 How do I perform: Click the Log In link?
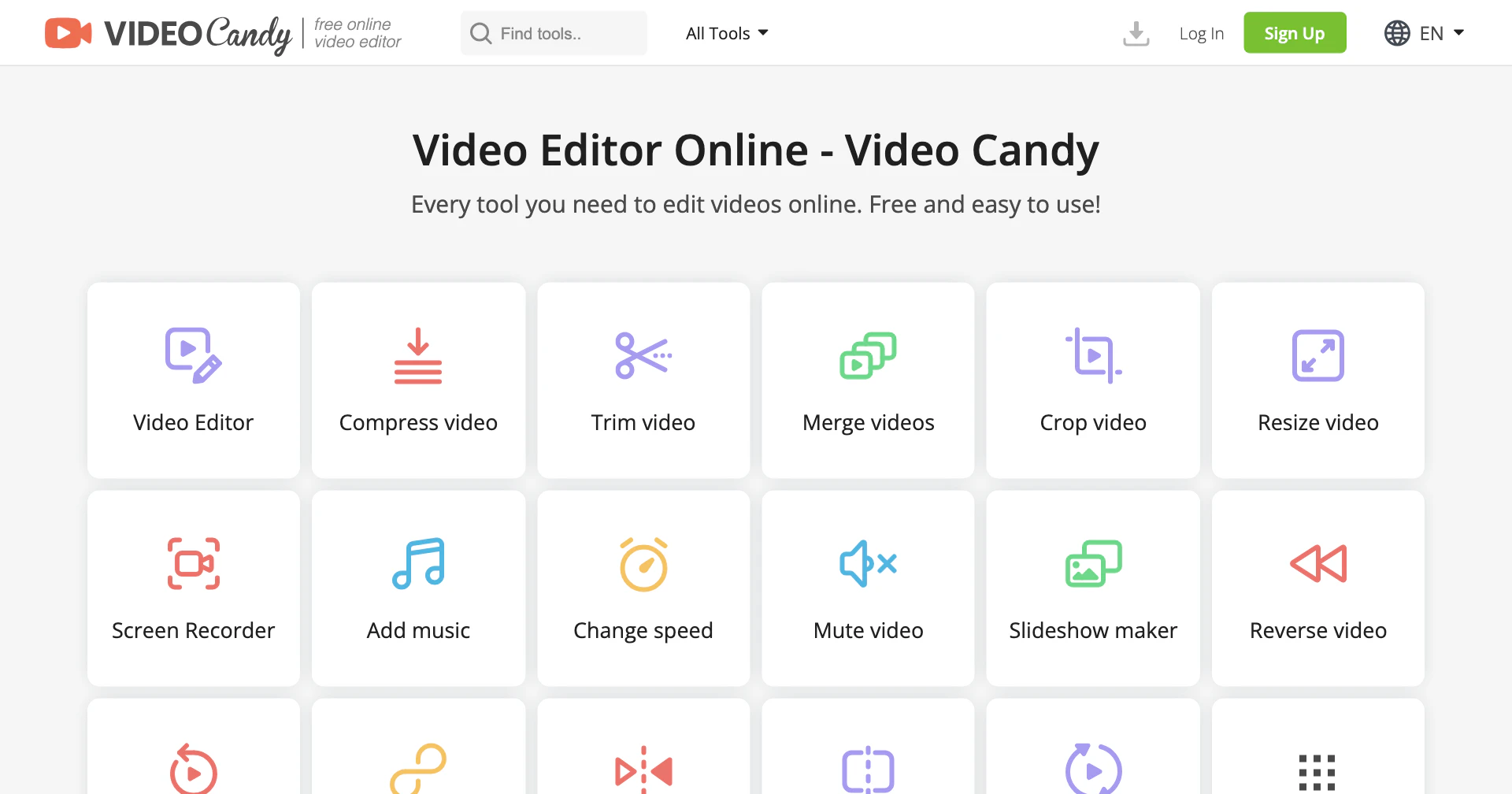pyautogui.click(x=1201, y=33)
